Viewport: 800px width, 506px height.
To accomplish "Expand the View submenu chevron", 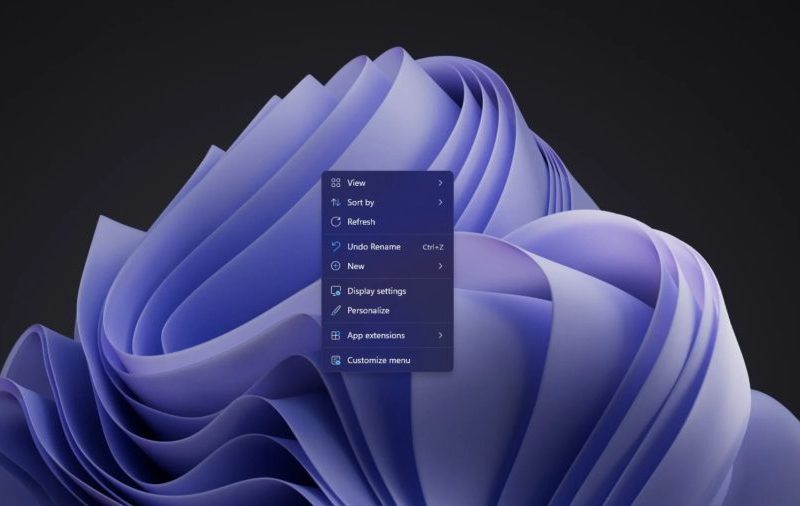I will click(440, 183).
